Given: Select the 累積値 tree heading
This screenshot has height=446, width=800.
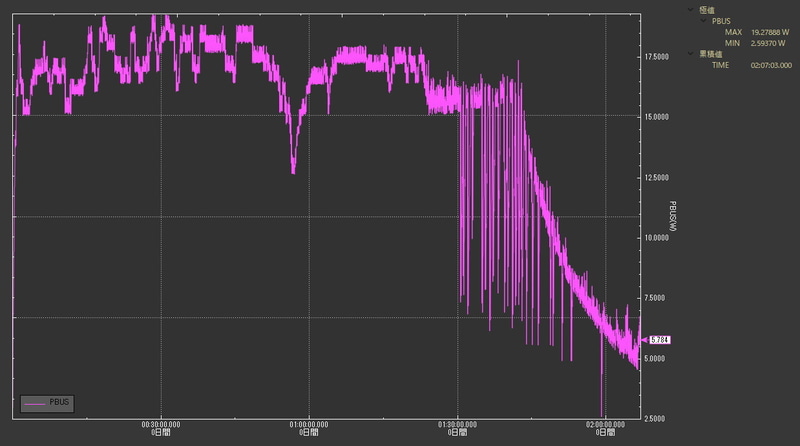Looking at the screenshot, I should point(710,54).
